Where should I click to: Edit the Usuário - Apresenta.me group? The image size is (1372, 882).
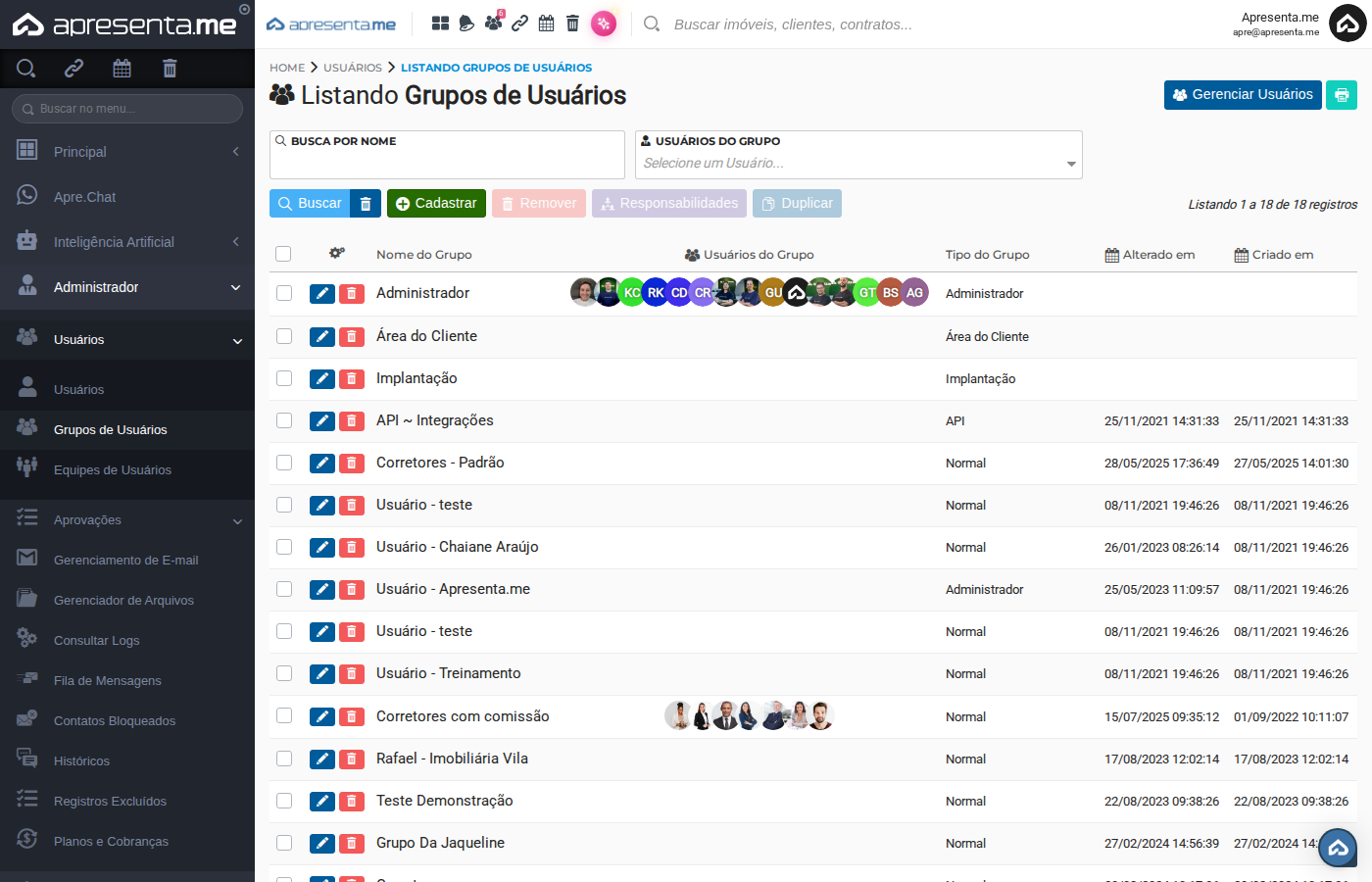point(322,590)
